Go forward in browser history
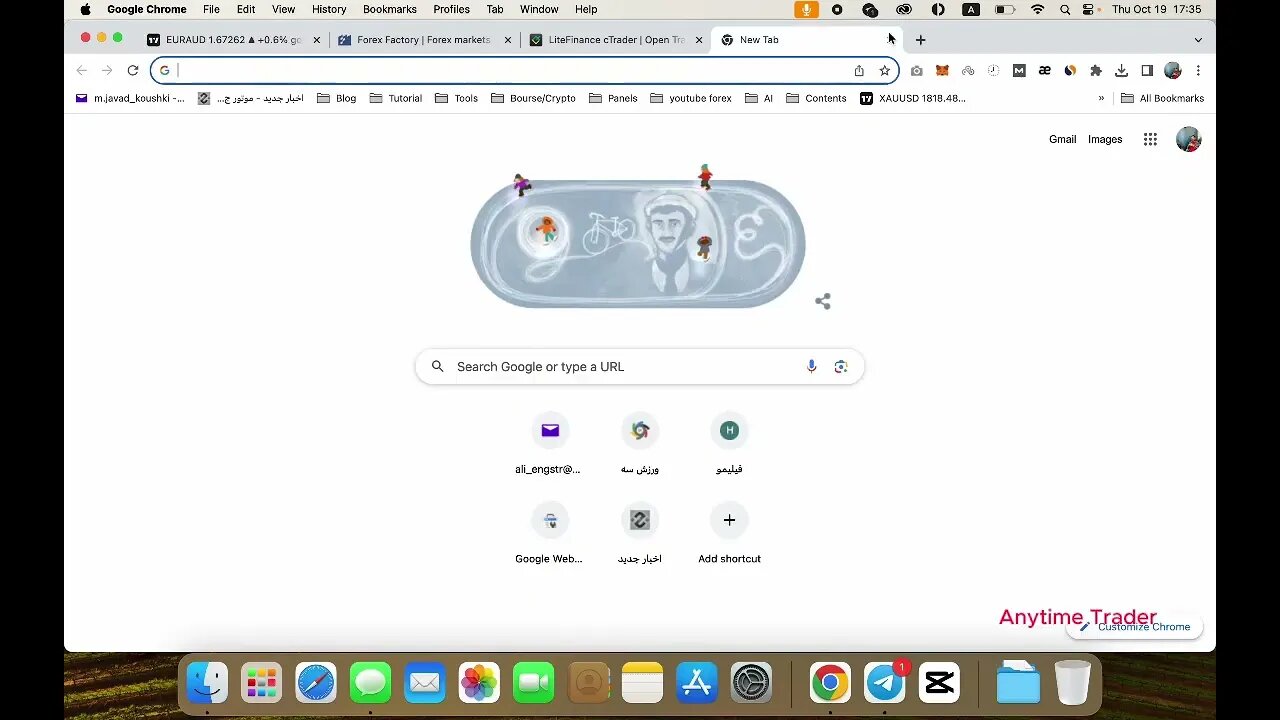Viewport: 1280px width, 720px height. pyautogui.click(x=107, y=71)
